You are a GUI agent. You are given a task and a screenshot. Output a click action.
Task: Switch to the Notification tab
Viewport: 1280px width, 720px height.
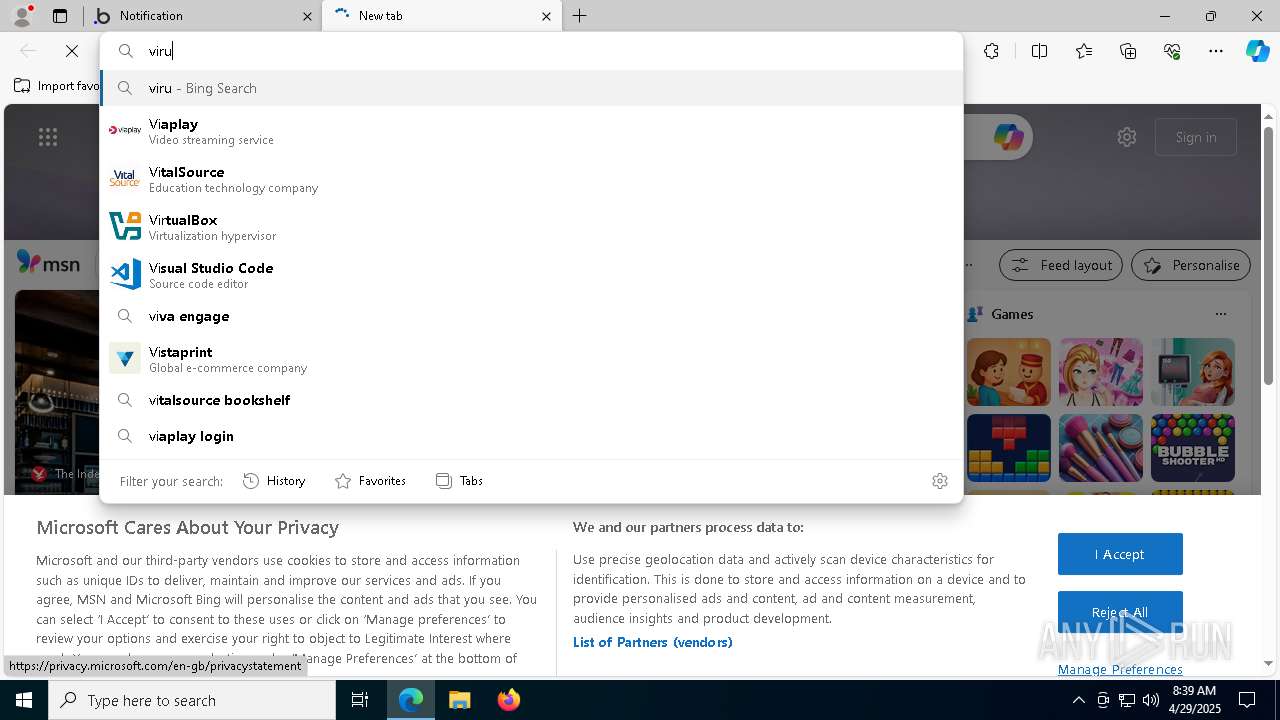(x=203, y=16)
